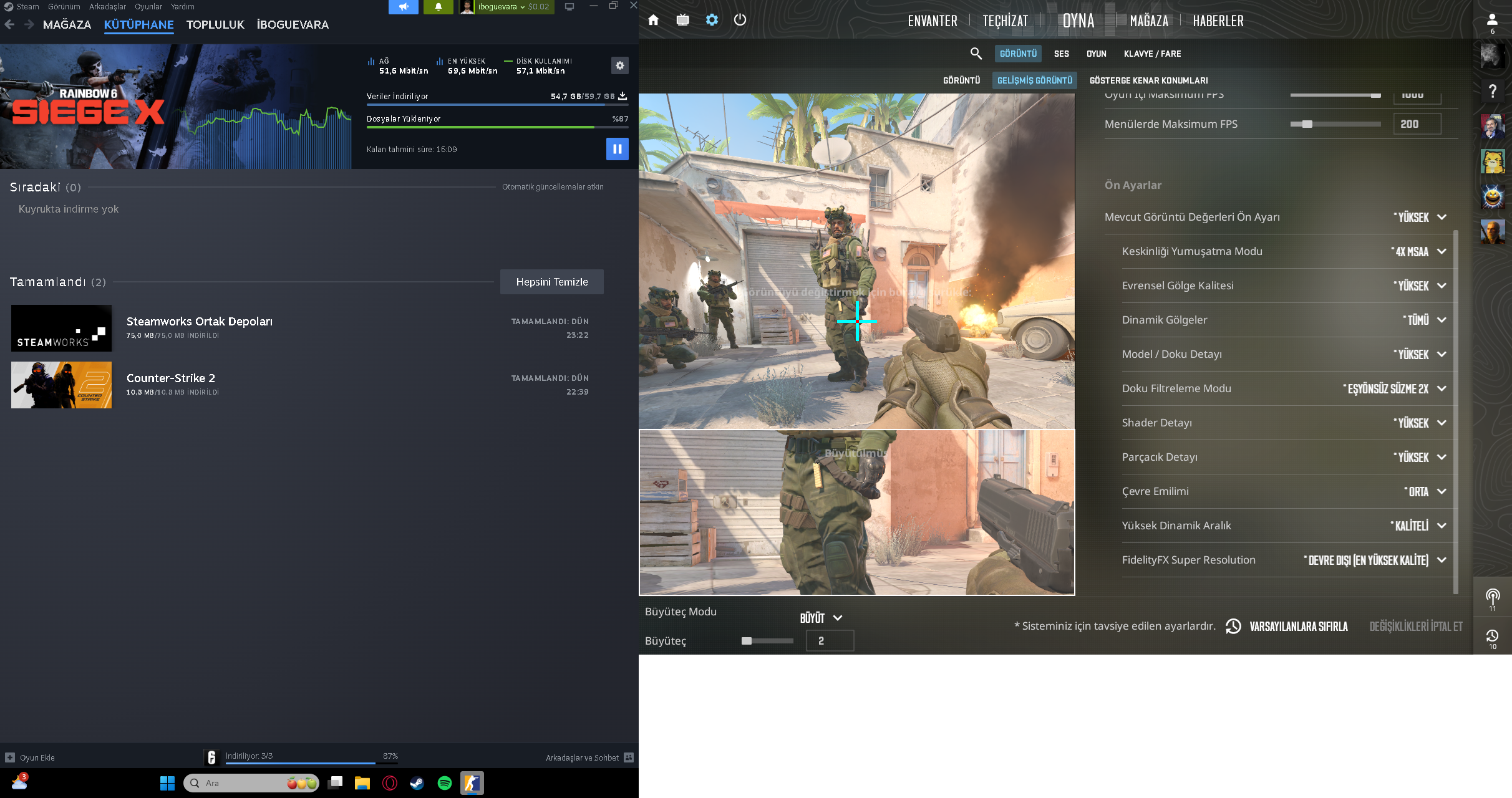Click VARSAYILANLARA SIFIRLA button
The width and height of the screenshot is (1512, 798).
[1286, 626]
